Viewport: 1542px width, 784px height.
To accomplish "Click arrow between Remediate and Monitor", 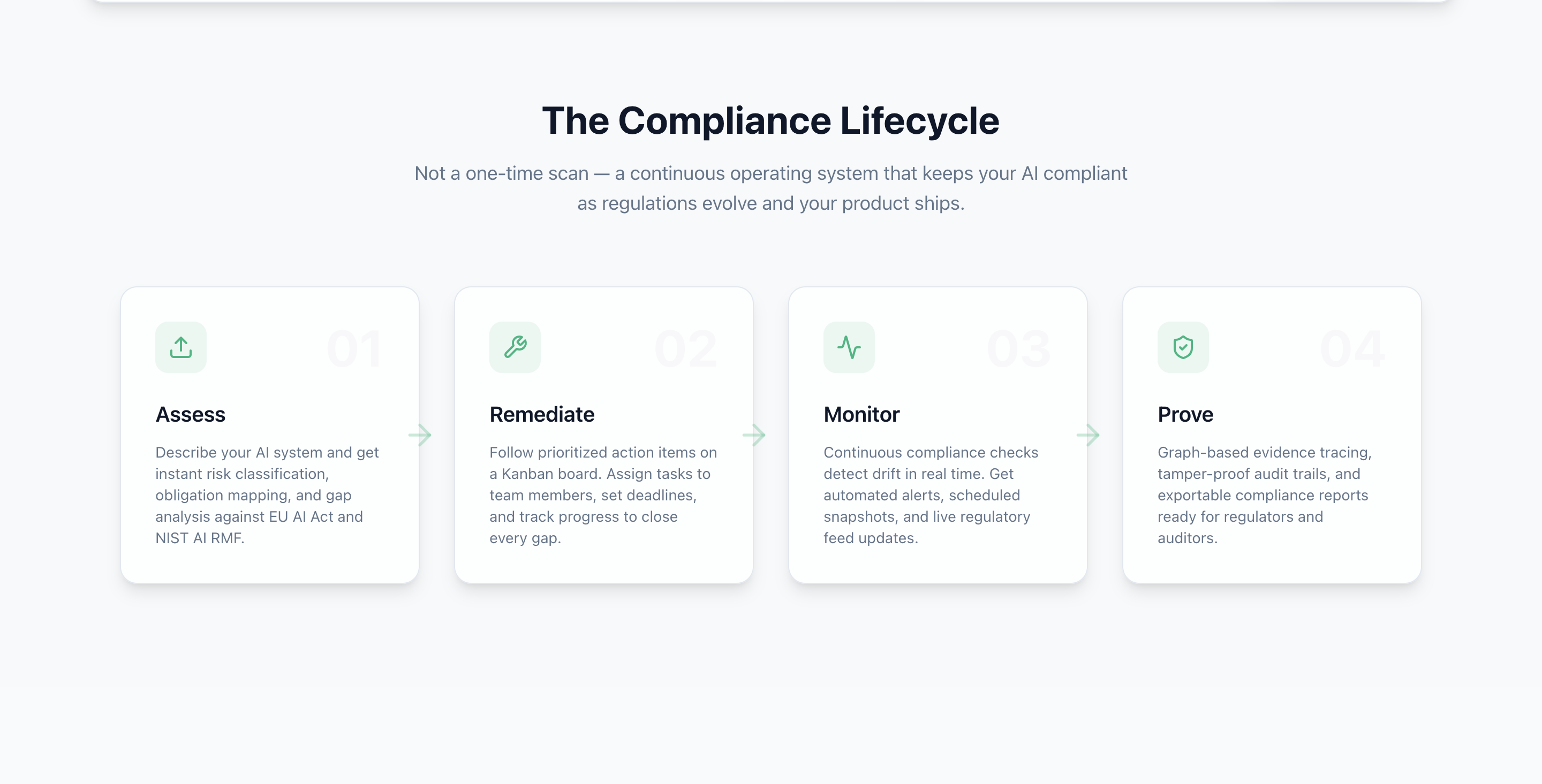I will coord(754,435).
